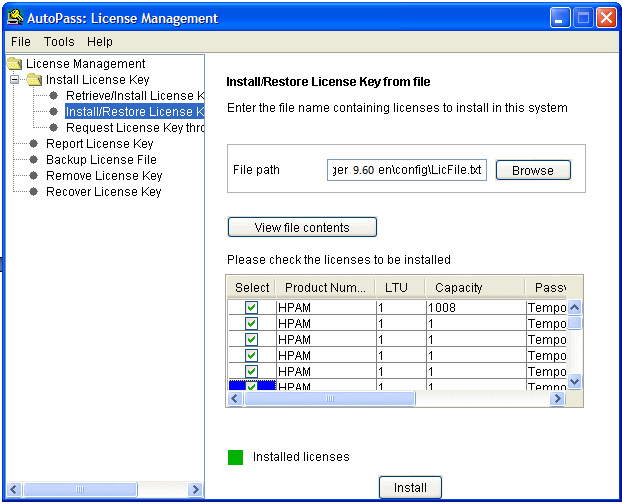Toggle checkbox in fifth HPAM license row

tap(251, 372)
